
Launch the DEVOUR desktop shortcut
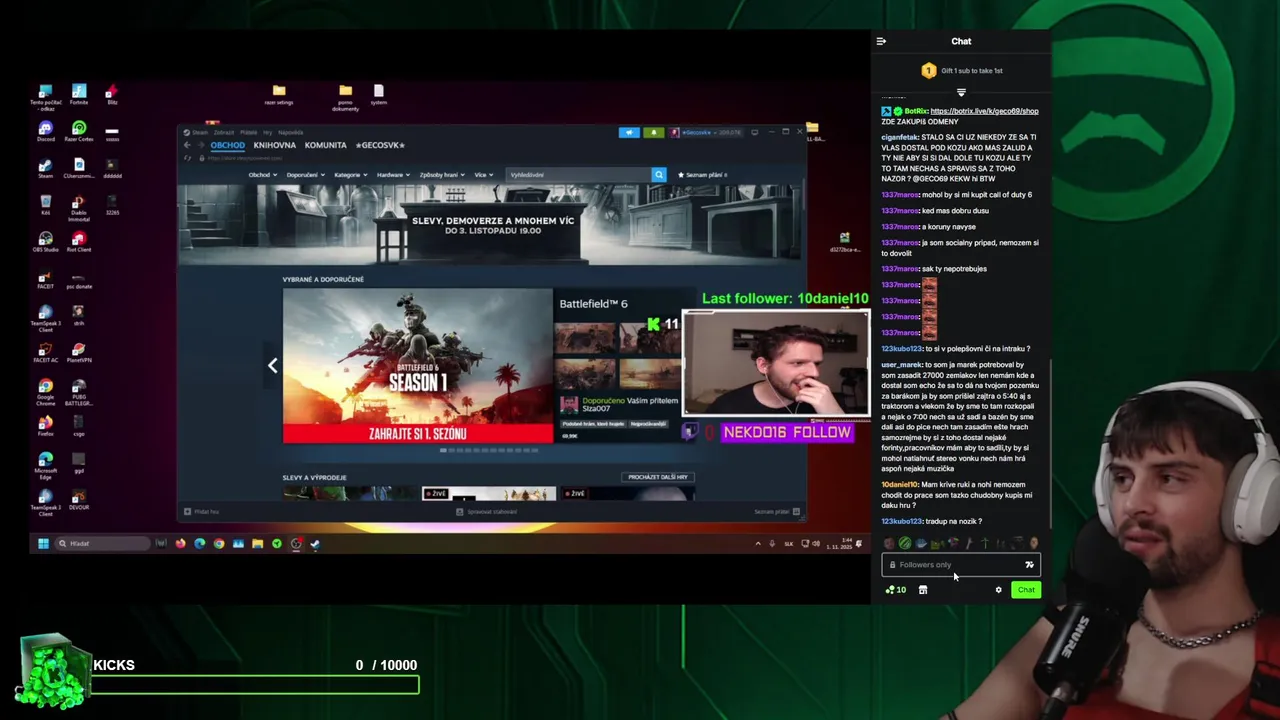click(x=79, y=501)
